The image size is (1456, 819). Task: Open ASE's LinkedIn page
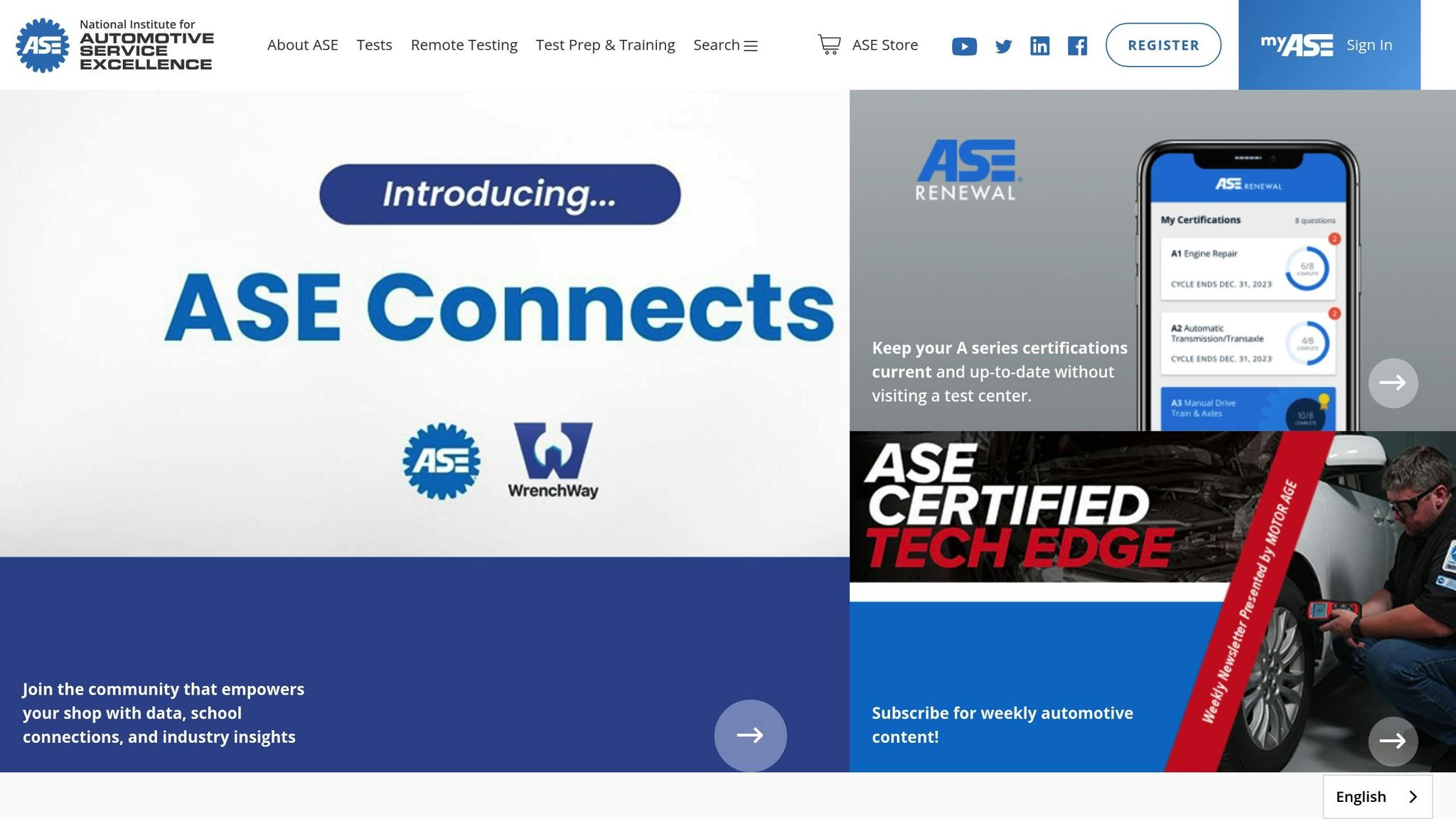point(1040,45)
